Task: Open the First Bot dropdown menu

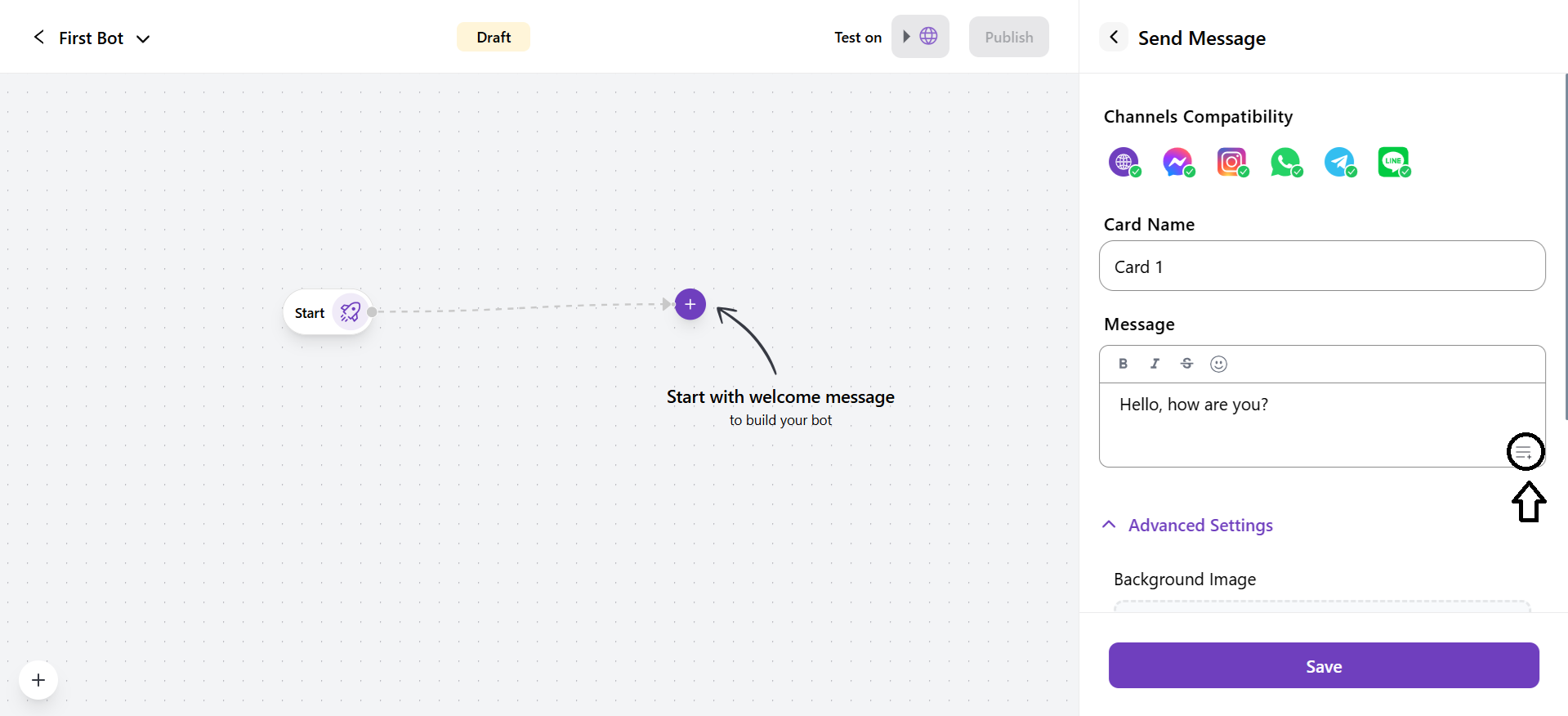Action: (143, 38)
